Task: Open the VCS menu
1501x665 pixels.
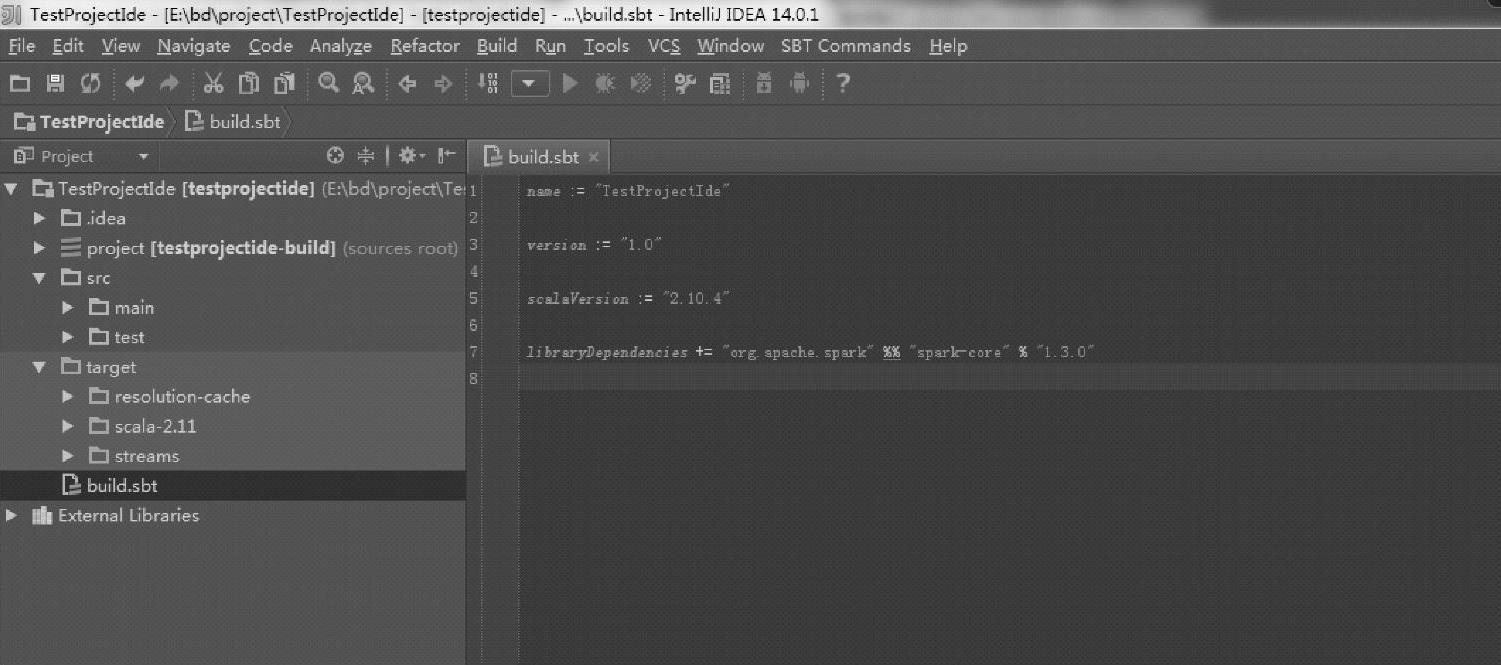Action: [x=664, y=46]
